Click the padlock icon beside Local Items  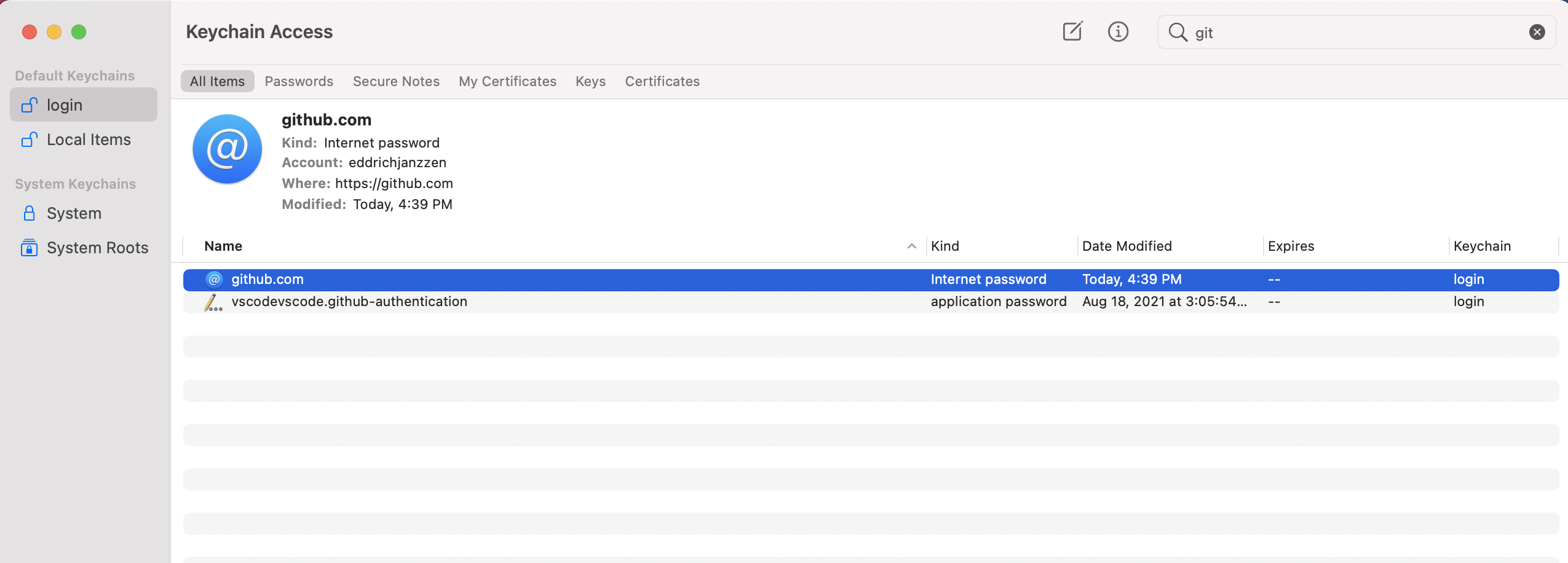pos(29,140)
